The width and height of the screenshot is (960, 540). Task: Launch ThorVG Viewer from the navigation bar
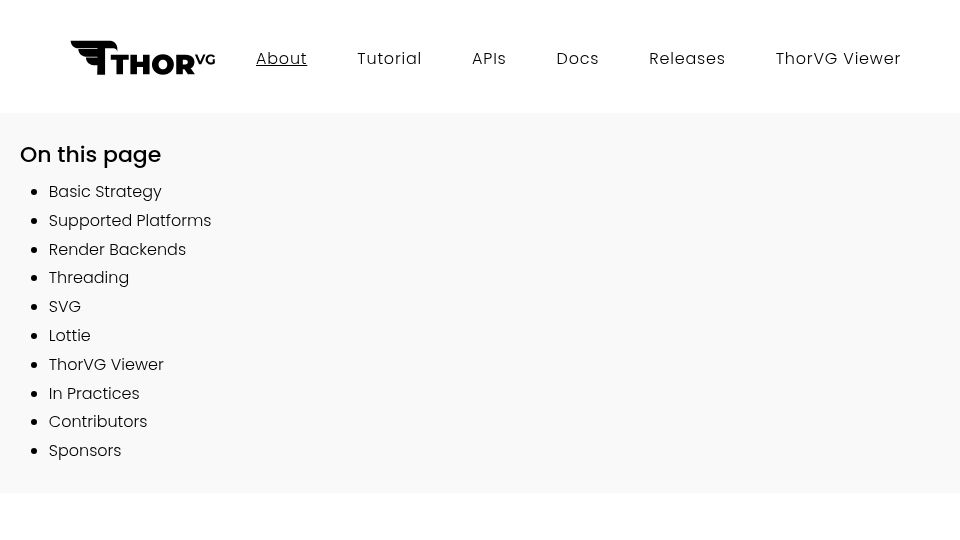pyautogui.click(x=838, y=58)
